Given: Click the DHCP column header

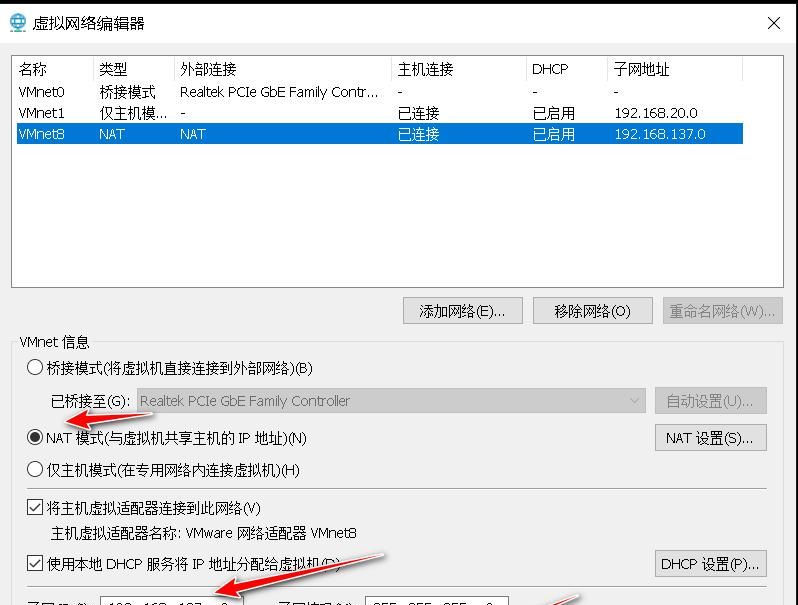Looking at the screenshot, I should point(567,69).
